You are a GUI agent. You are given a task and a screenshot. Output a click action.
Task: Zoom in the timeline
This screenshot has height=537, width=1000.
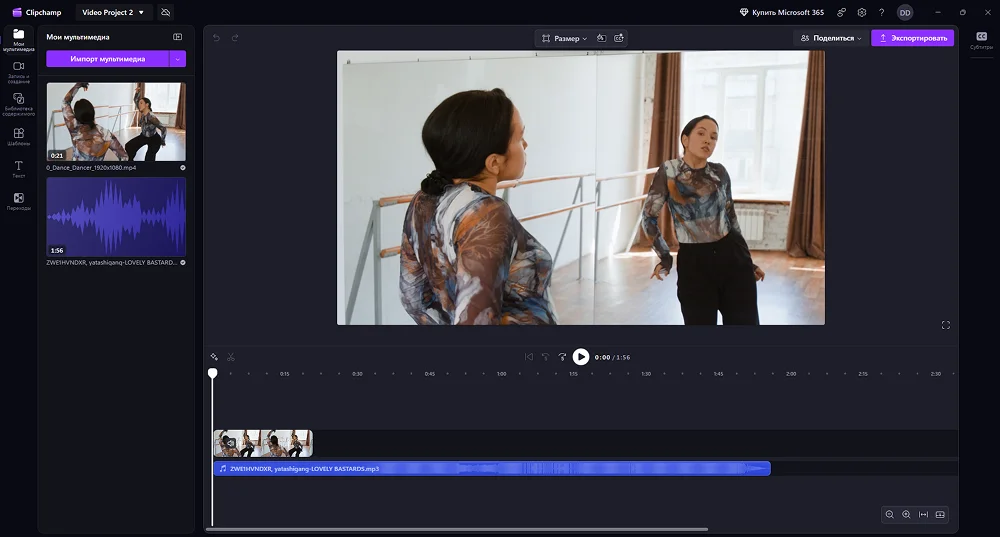tap(906, 515)
